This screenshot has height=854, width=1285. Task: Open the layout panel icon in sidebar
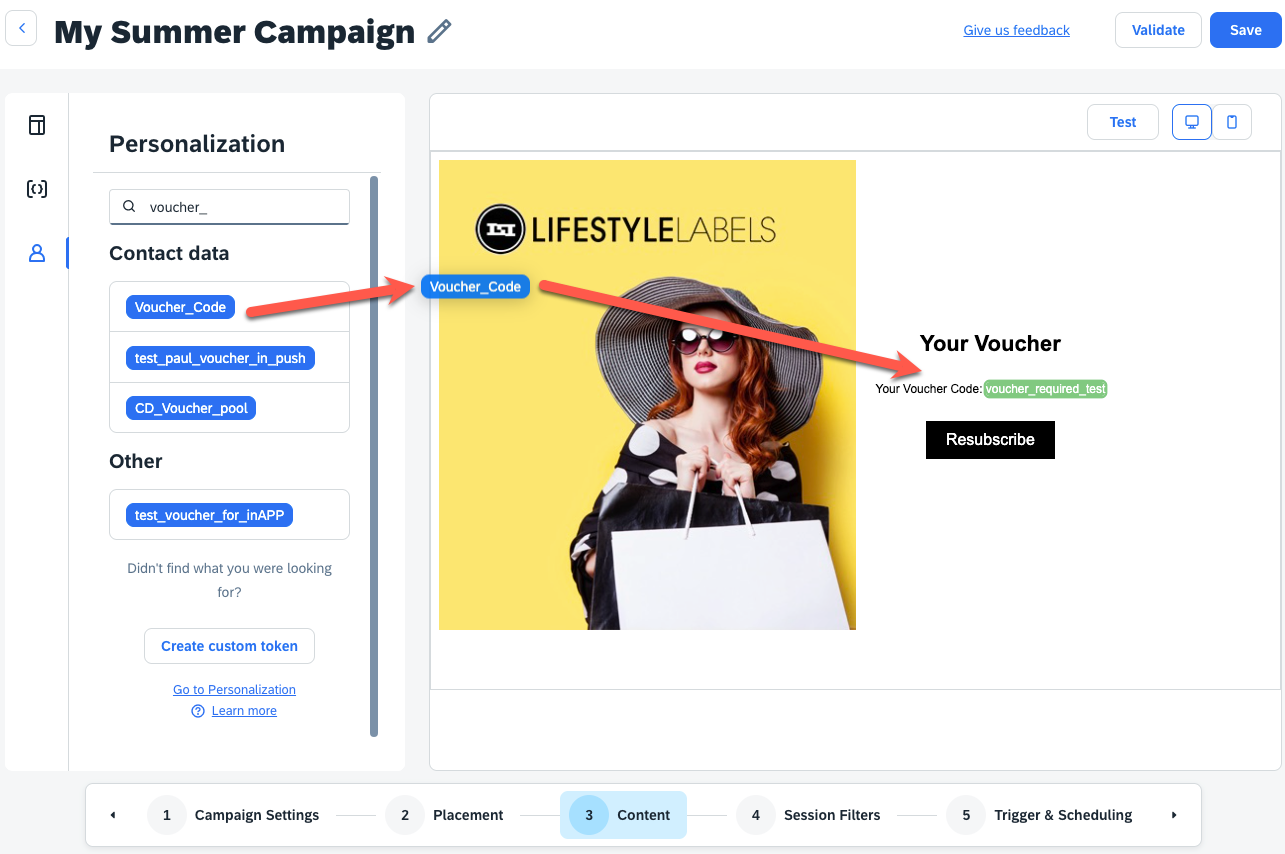point(37,125)
